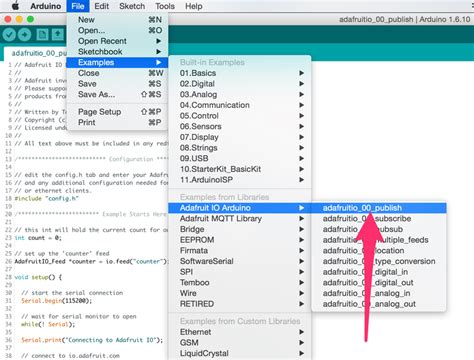Expand the 07.Display examples
The width and height of the screenshot is (474, 360).
click(x=240, y=137)
